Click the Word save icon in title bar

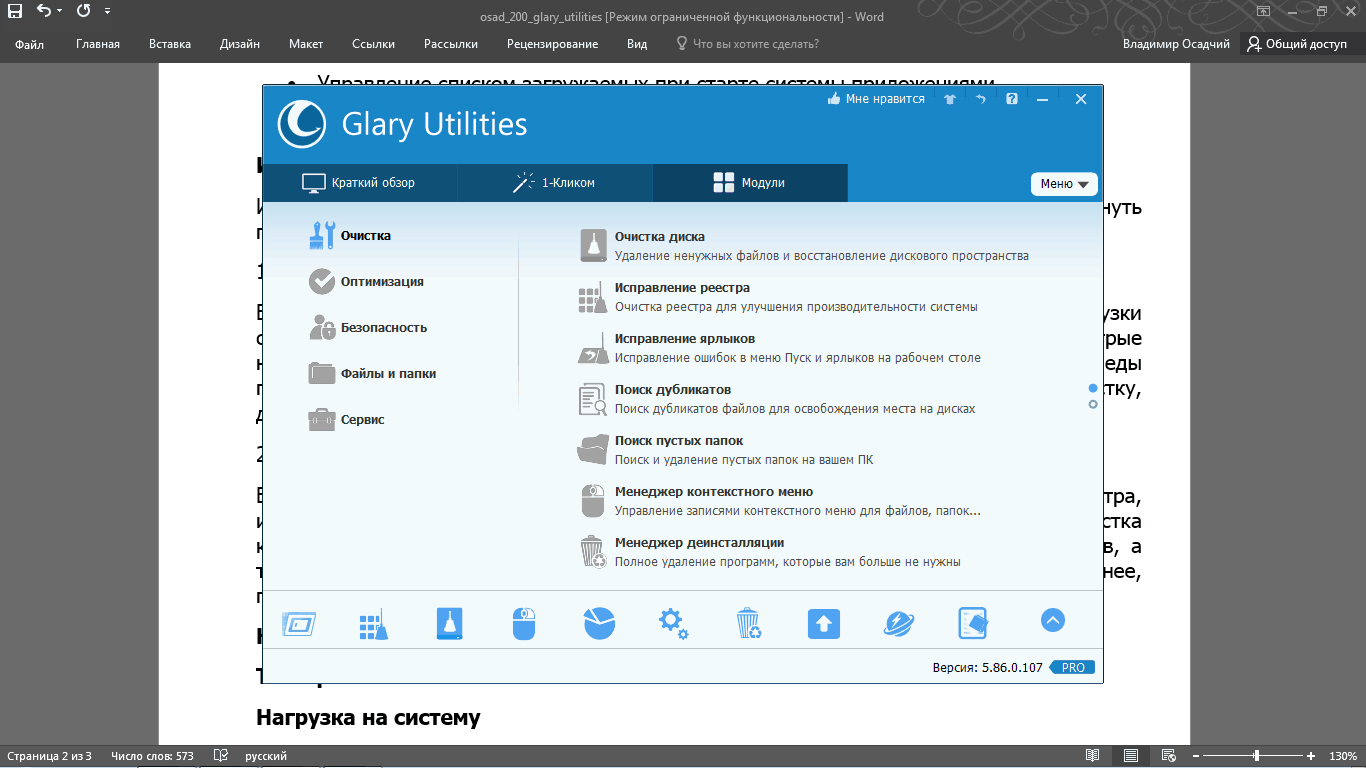coord(14,12)
